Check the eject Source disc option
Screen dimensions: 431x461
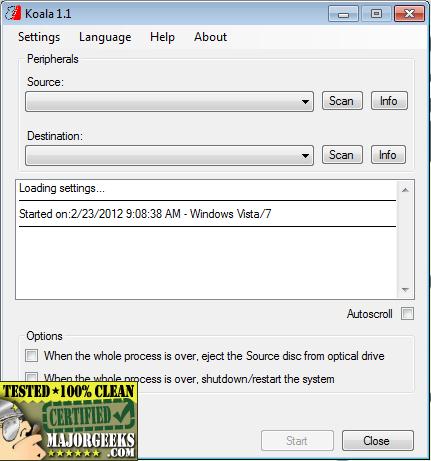click(31, 355)
